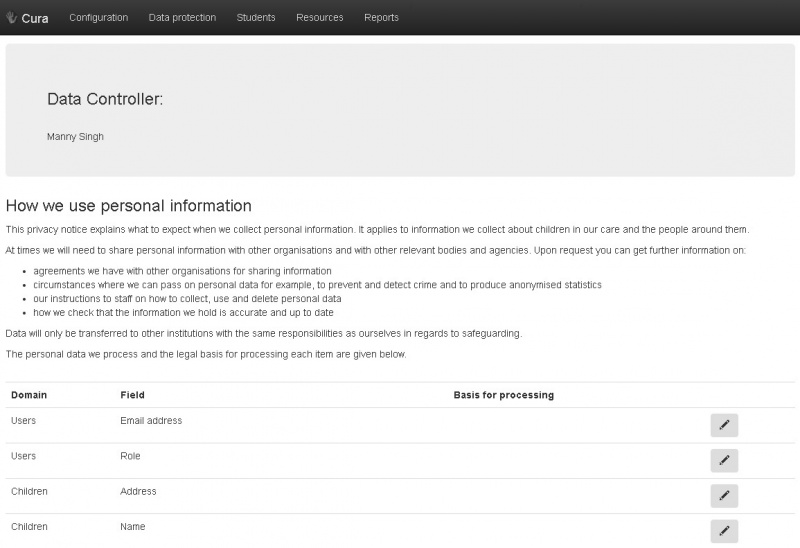Click the Cura hand logo icon

click(11, 17)
